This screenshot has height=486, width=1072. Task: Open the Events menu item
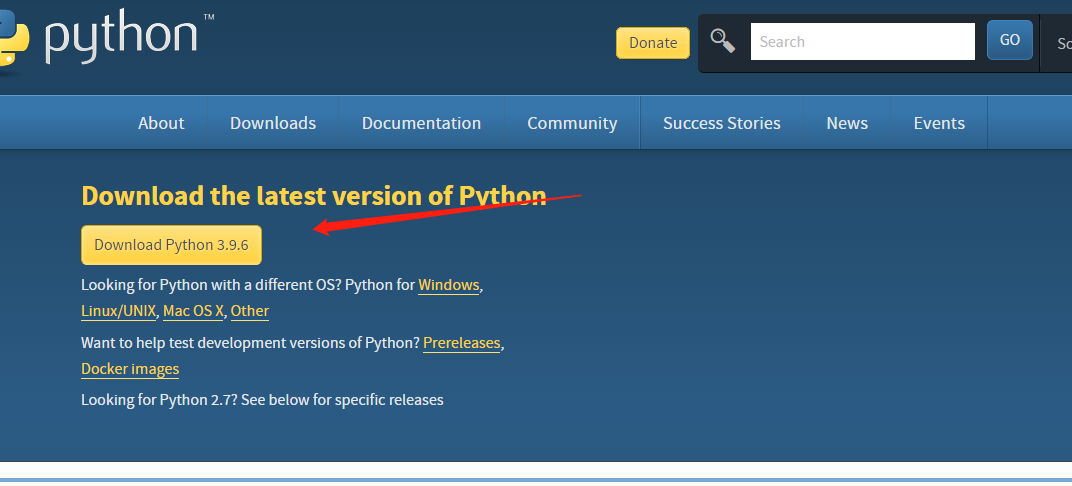pyautogui.click(x=939, y=123)
